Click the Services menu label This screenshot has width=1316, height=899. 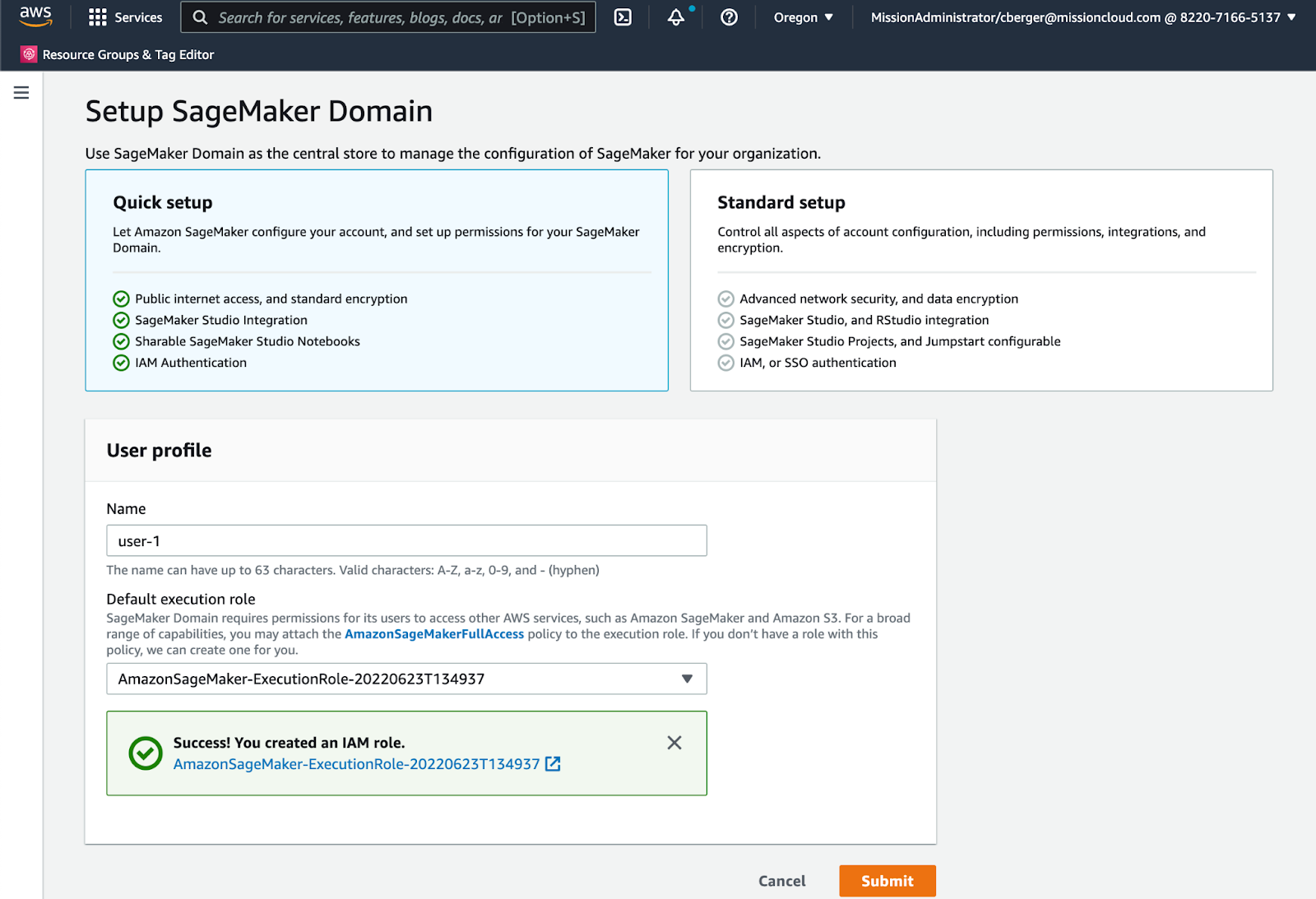(x=138, y=17)
